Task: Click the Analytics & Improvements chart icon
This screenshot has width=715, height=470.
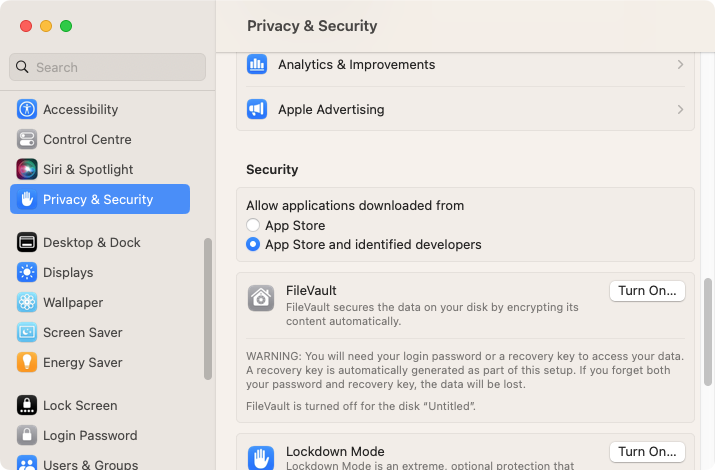Action: (x=257, y=64)
